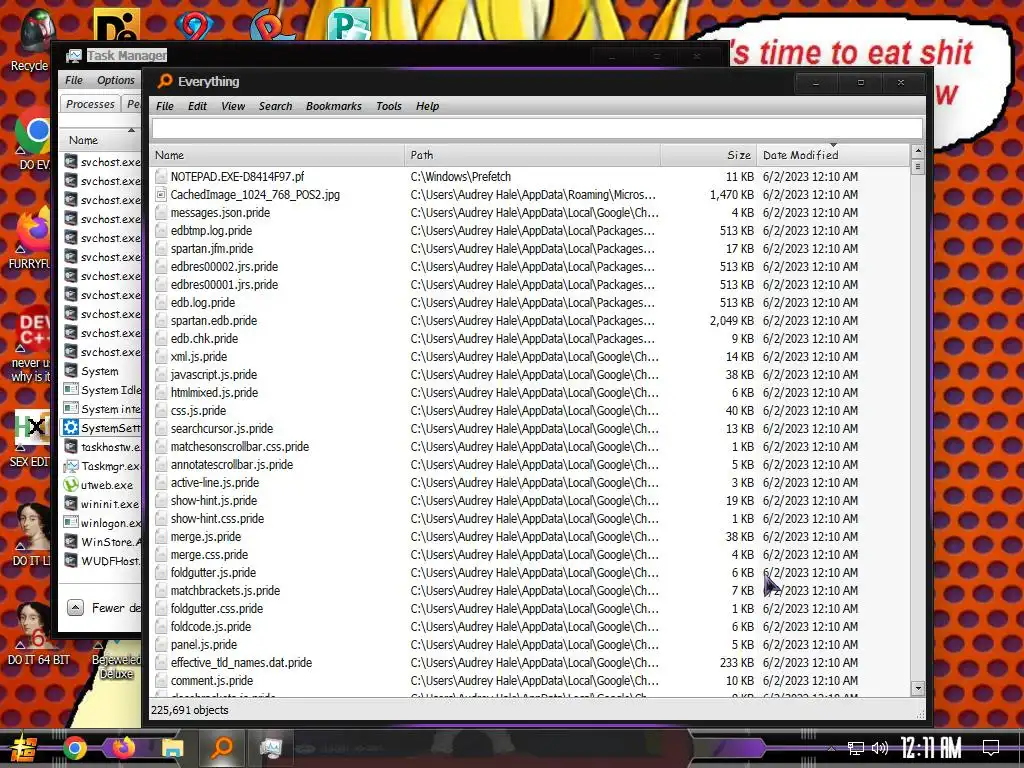
Task: Select the file icon of searchcursor.js.pride
Action: tap(161, 428)
